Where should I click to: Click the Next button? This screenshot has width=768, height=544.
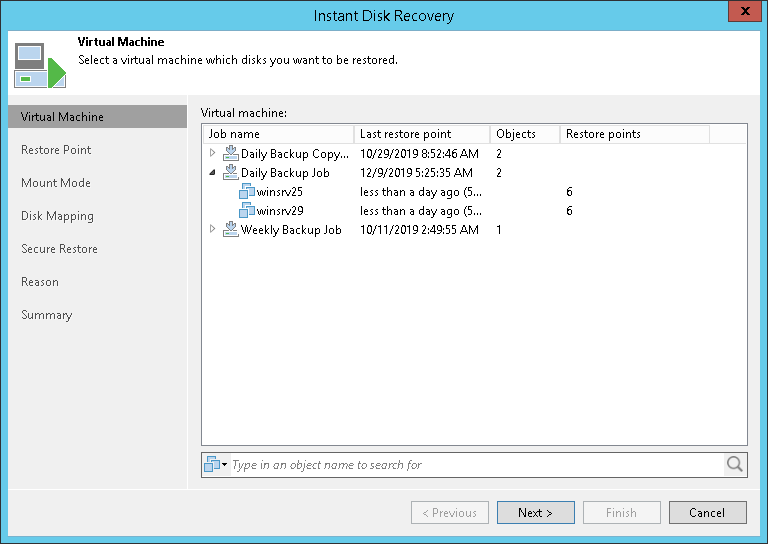coord(536,513)
